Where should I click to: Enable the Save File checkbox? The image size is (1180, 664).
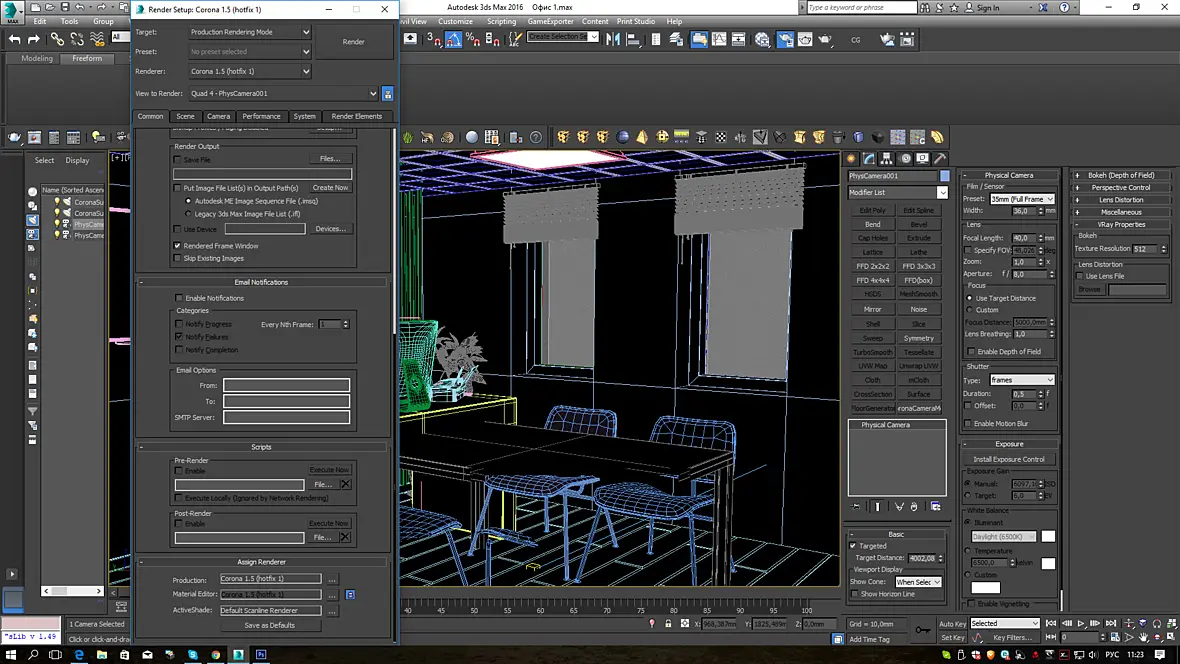(178, 160)
